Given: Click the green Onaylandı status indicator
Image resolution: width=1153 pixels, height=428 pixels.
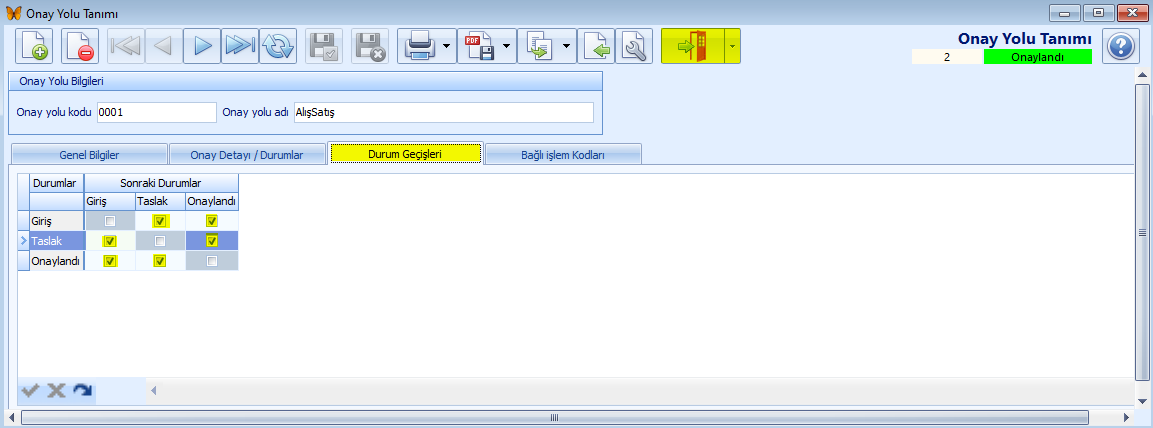Looking at the screenshot, I should point(1037,58).
